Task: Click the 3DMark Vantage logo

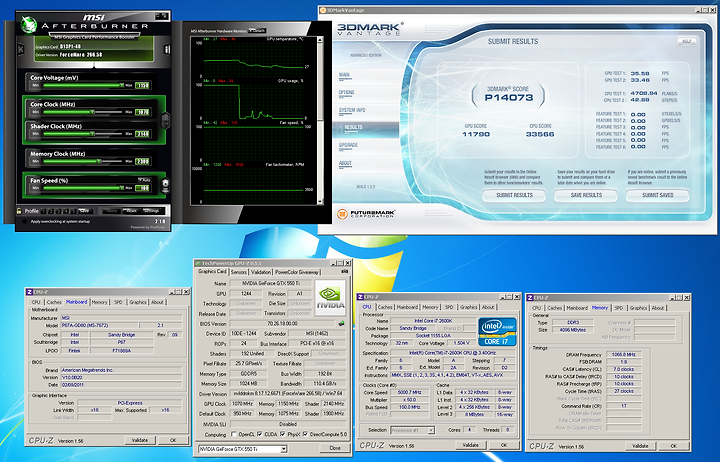Action: point(370,29)
